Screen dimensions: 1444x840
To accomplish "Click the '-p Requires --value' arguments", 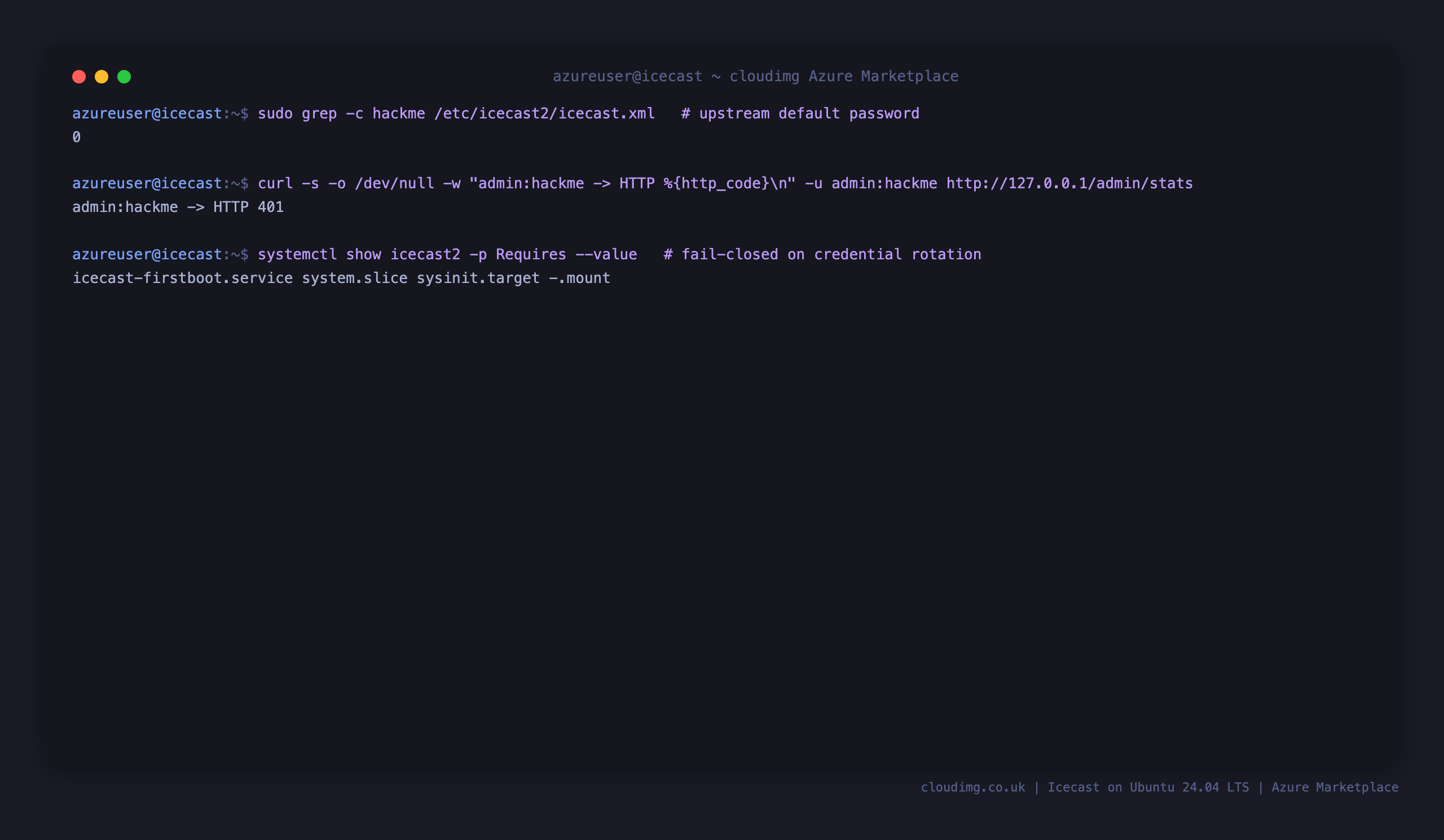I will [x=553, y=254].
